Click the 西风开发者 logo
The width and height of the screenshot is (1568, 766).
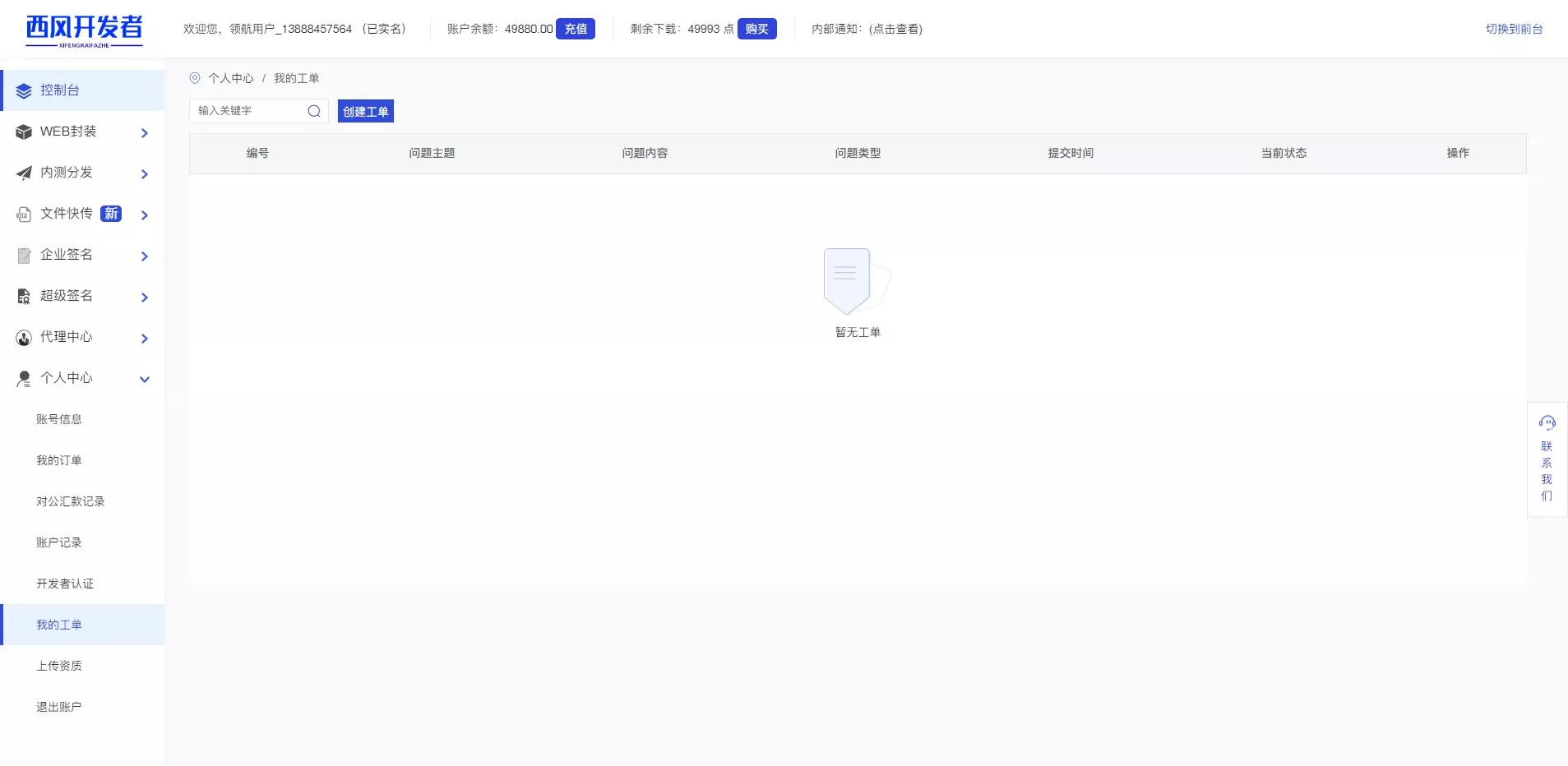(x=82, y=30)
